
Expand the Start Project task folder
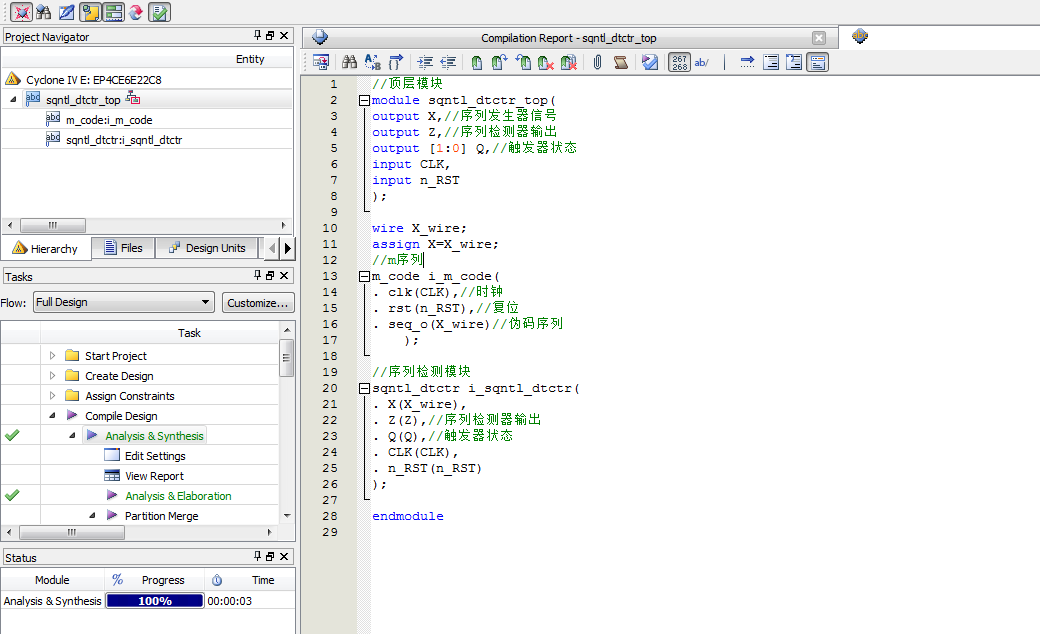(53, 356)
